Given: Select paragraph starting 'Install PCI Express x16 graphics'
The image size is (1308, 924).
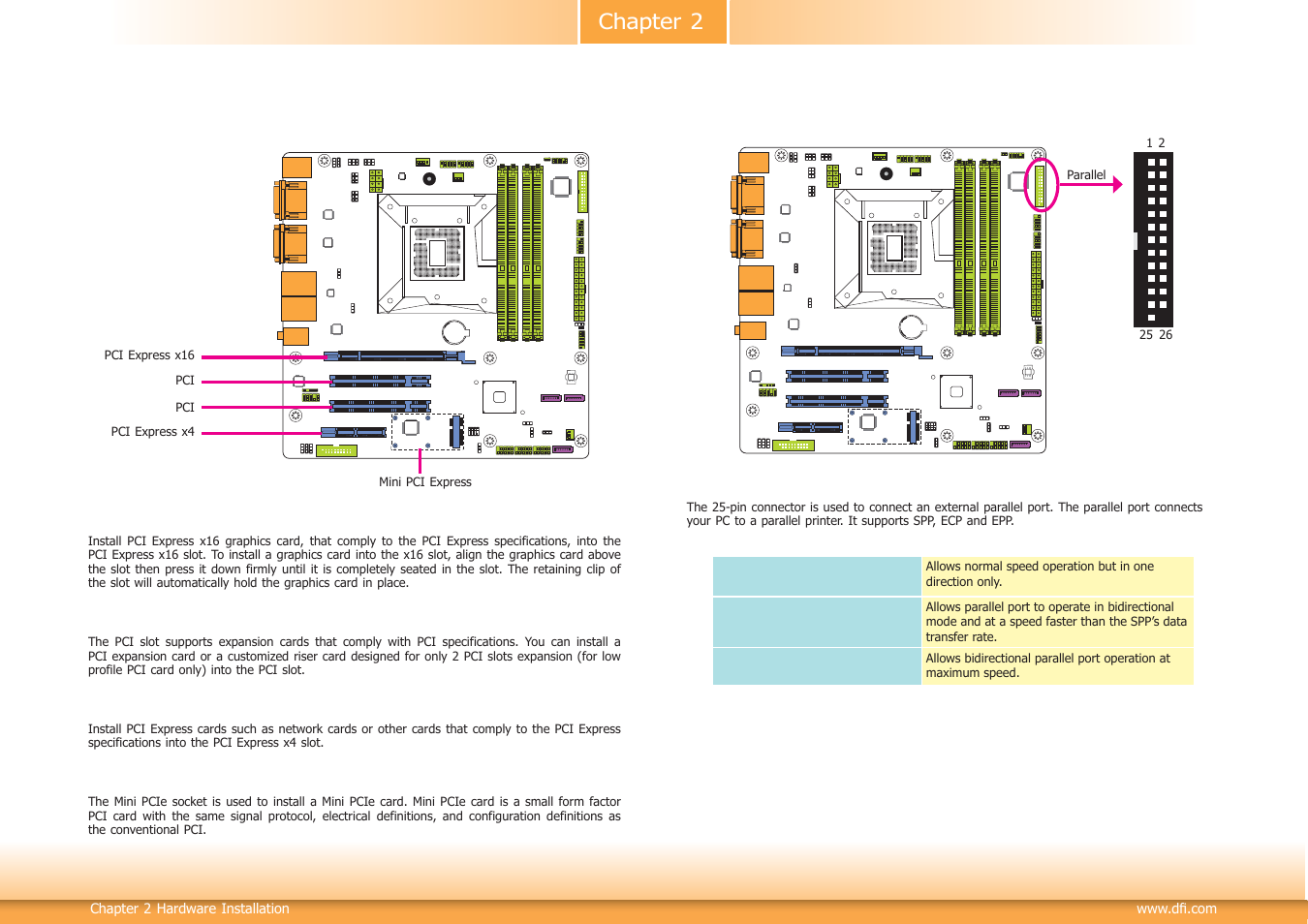Looking at the screenshot, I should point(355,562).
